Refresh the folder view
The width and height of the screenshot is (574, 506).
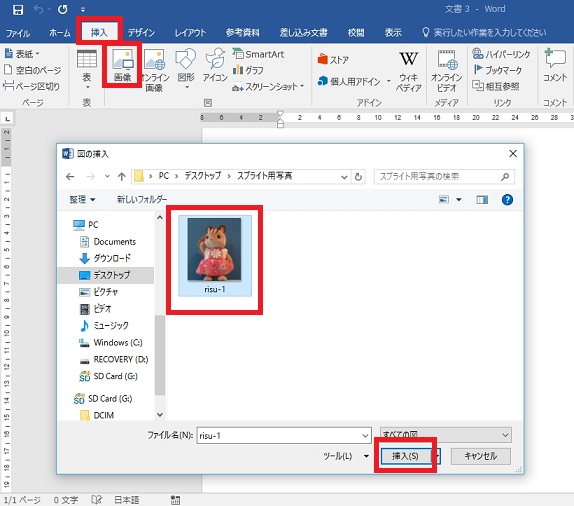[x=358, y=177]
